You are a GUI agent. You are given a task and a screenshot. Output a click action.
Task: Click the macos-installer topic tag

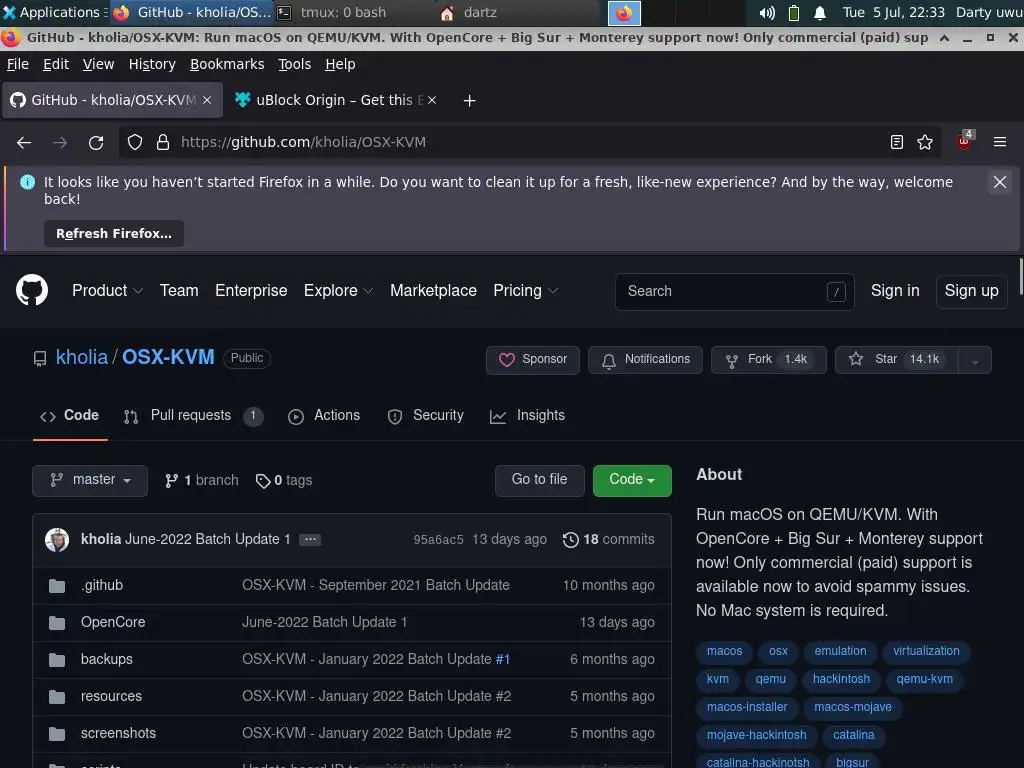point(747,707)
